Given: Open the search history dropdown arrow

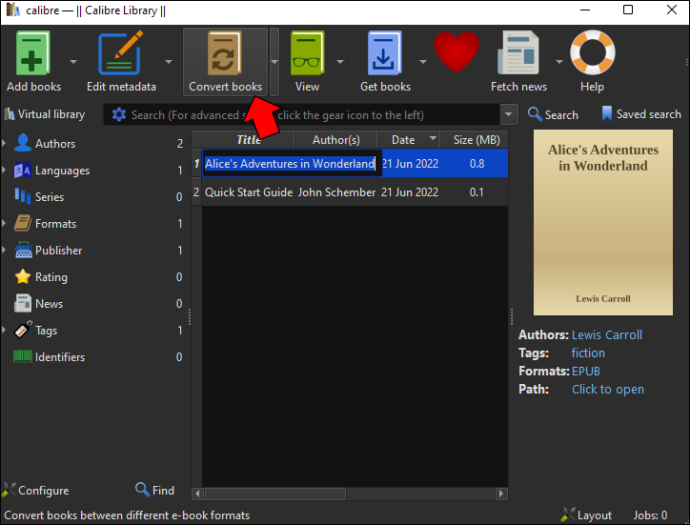Looking at the screenshot, I should (508, 114).
